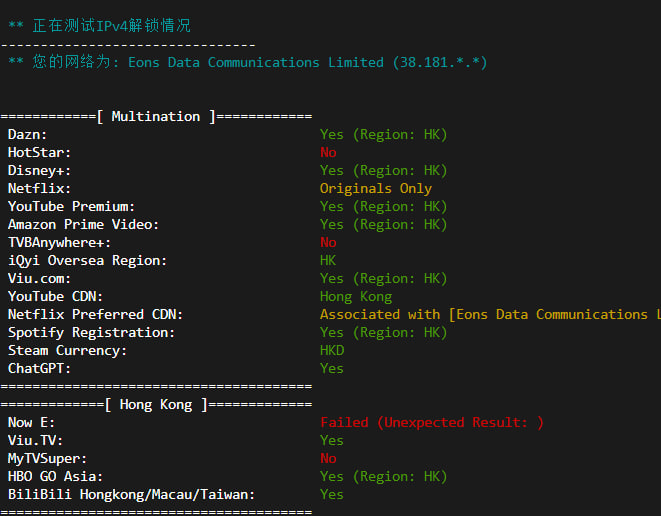Click the HKD Steam Currency value
This screenshot has height=516, width=661.
[x=332, y=351]
